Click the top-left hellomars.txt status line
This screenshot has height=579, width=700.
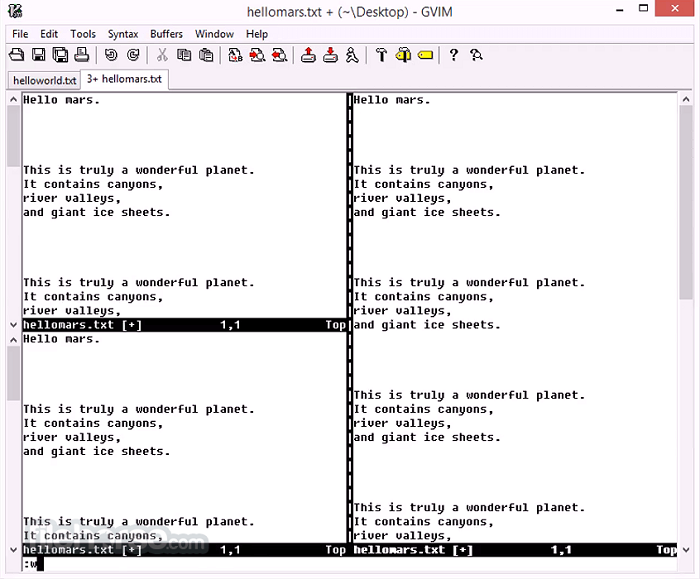tap(180, 325)
